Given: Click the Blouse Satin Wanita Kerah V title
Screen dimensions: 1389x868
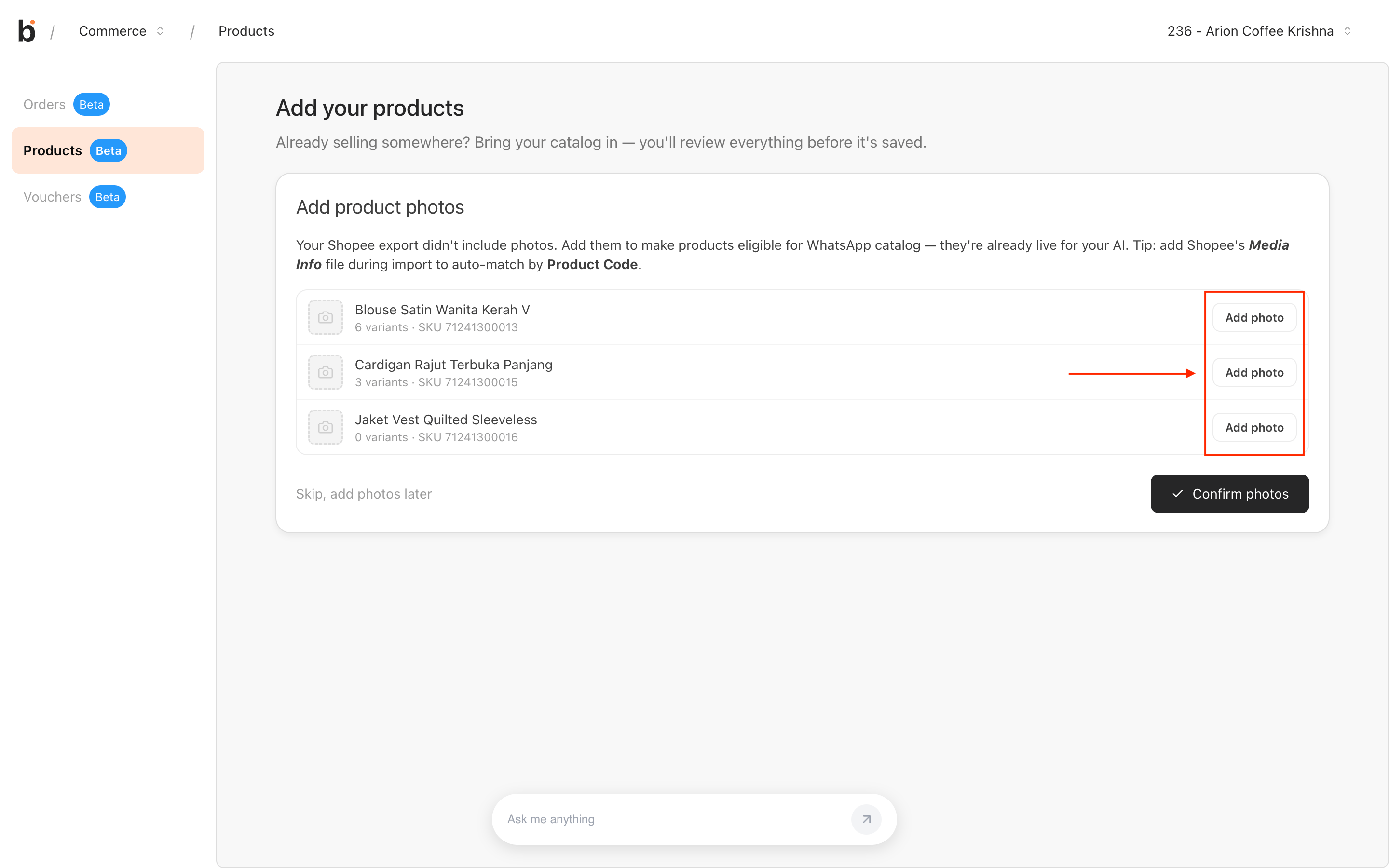Looking at the screenshot, I should pyautogui.click(x=442, y=310).
